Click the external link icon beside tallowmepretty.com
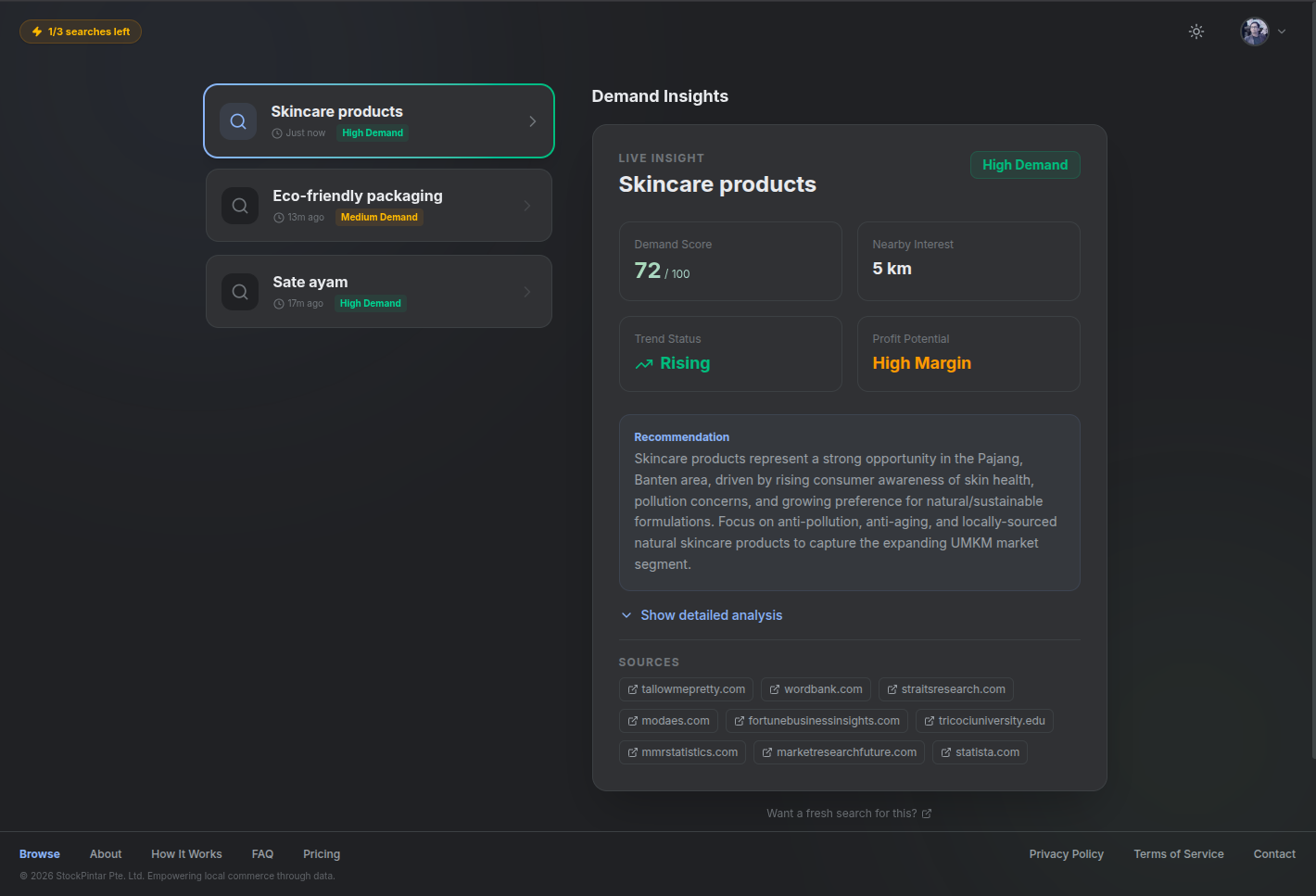This screenshot has width=1316, height=896. click(633, 689)
